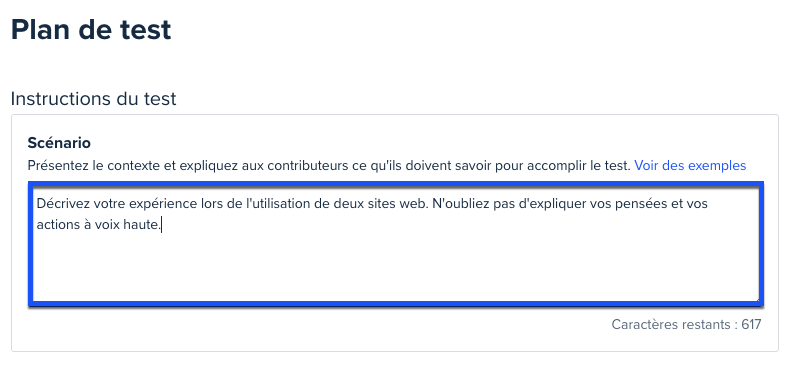Select the "Scénario" field label
Viewport: 790px width, 368px height.
59,143
